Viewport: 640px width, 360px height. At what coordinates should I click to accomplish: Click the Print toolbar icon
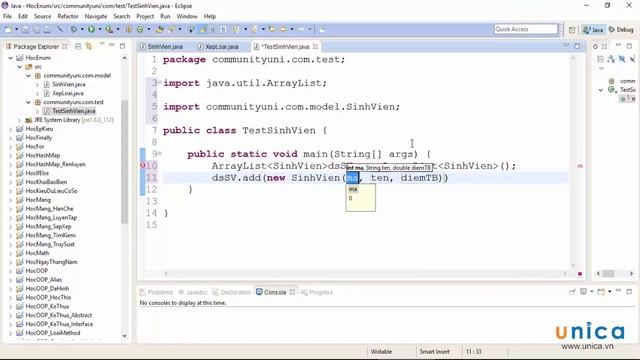click(x=47, y=29)
